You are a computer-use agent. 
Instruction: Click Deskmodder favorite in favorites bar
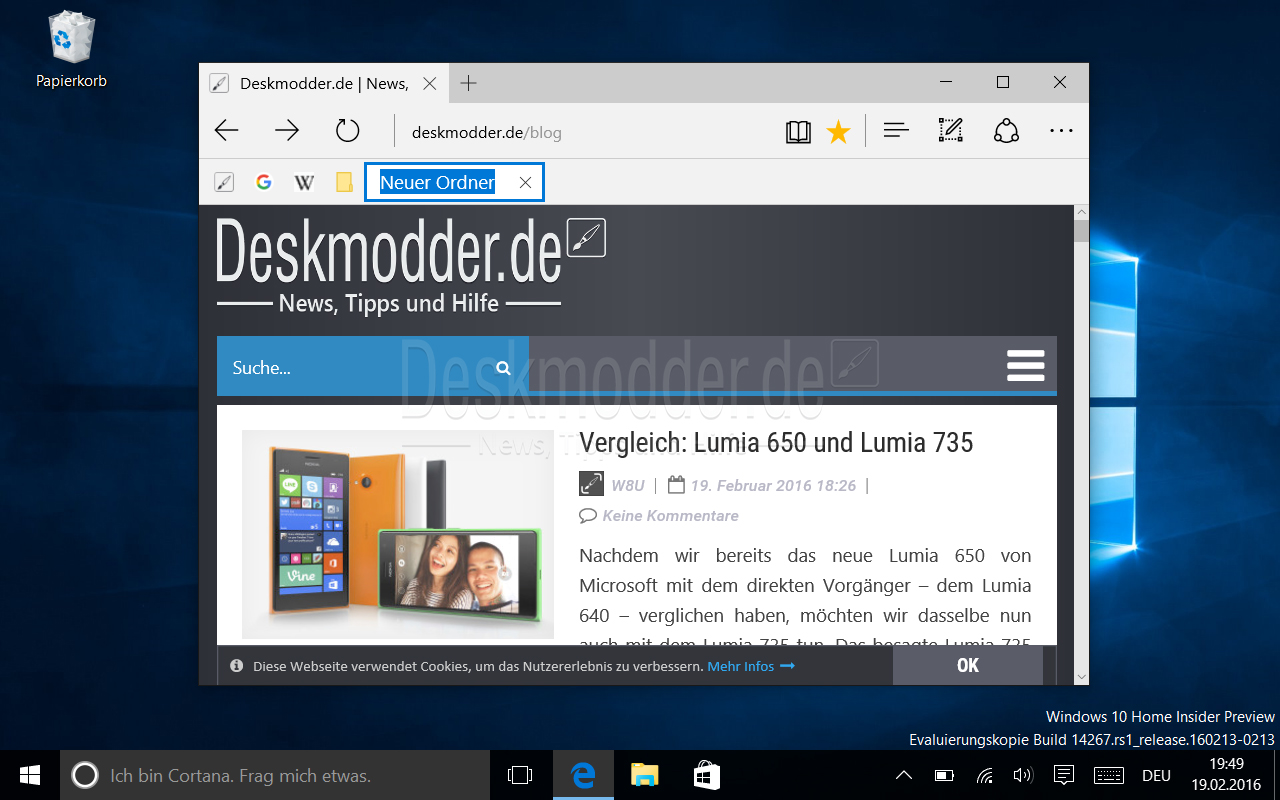pyautogui.click(x=224, y=182)
